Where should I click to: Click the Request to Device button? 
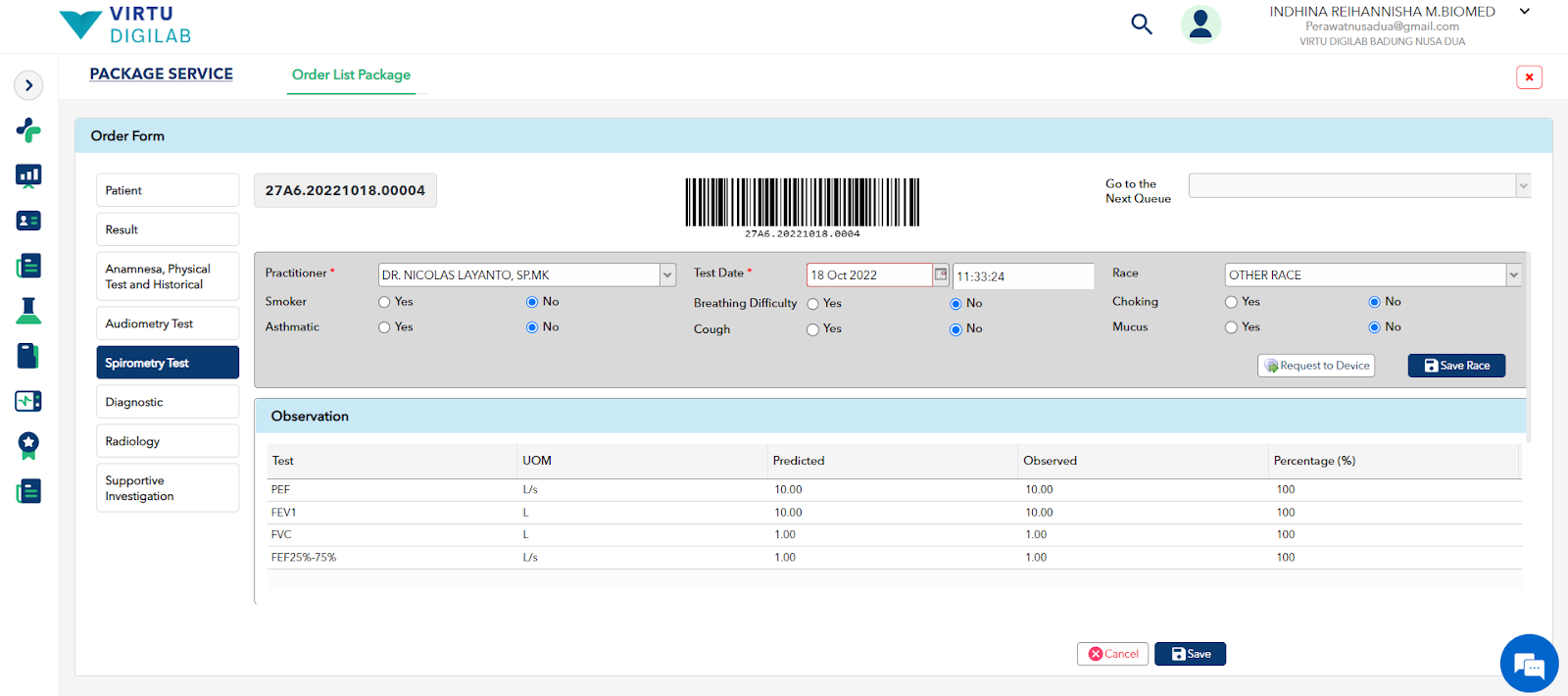tap(1316, 366)
